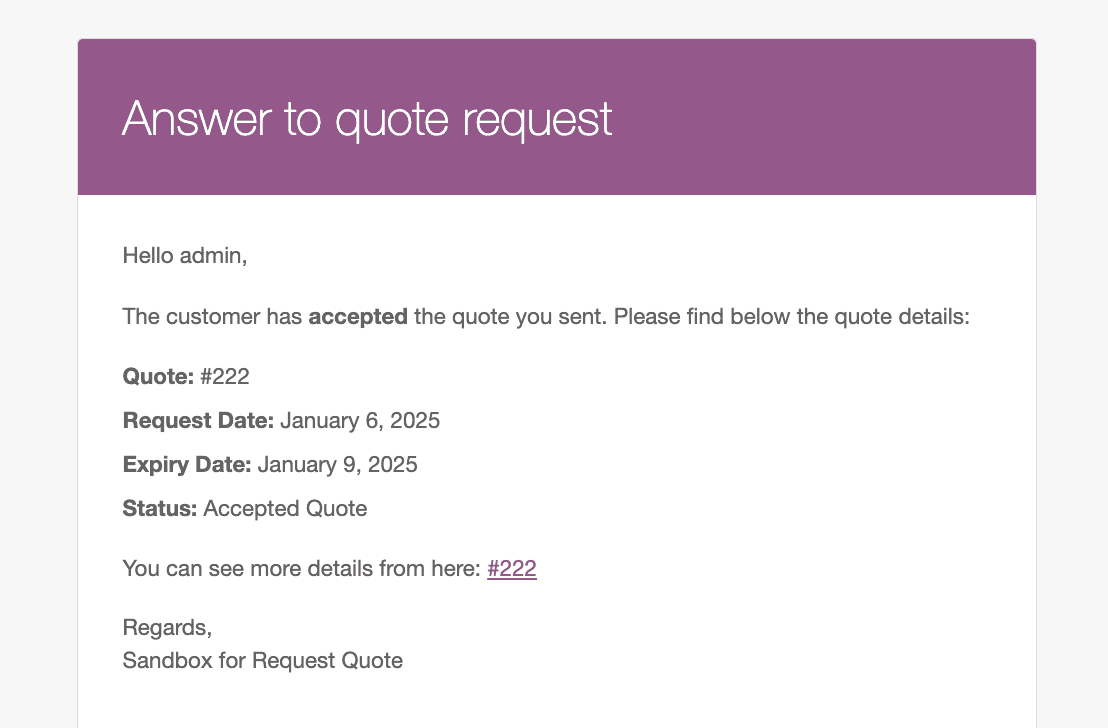Click the date 'January 9, 2025'
Screen dimensions: 1108x728
[337, 464]
